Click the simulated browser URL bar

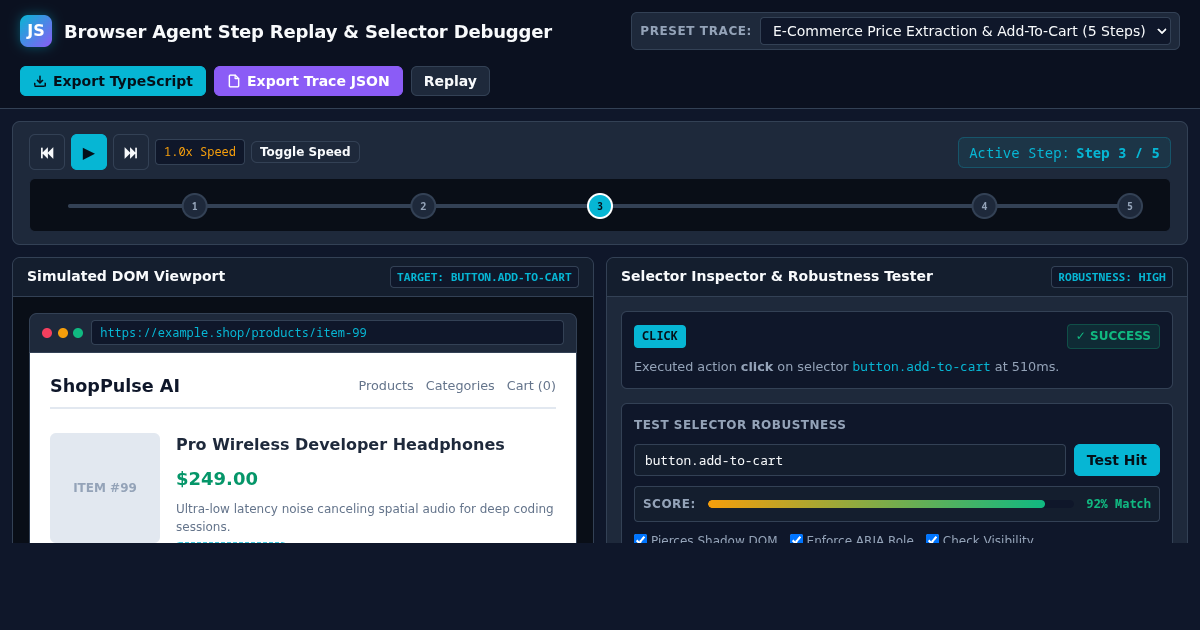click(x=327, y=333)
